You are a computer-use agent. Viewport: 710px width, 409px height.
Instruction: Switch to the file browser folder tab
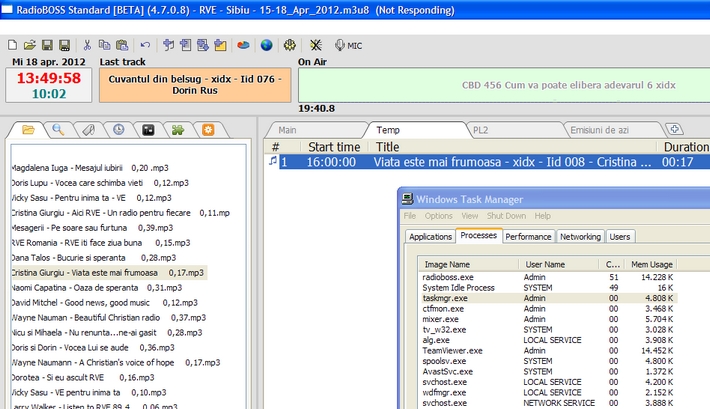(x=28, y=130)
